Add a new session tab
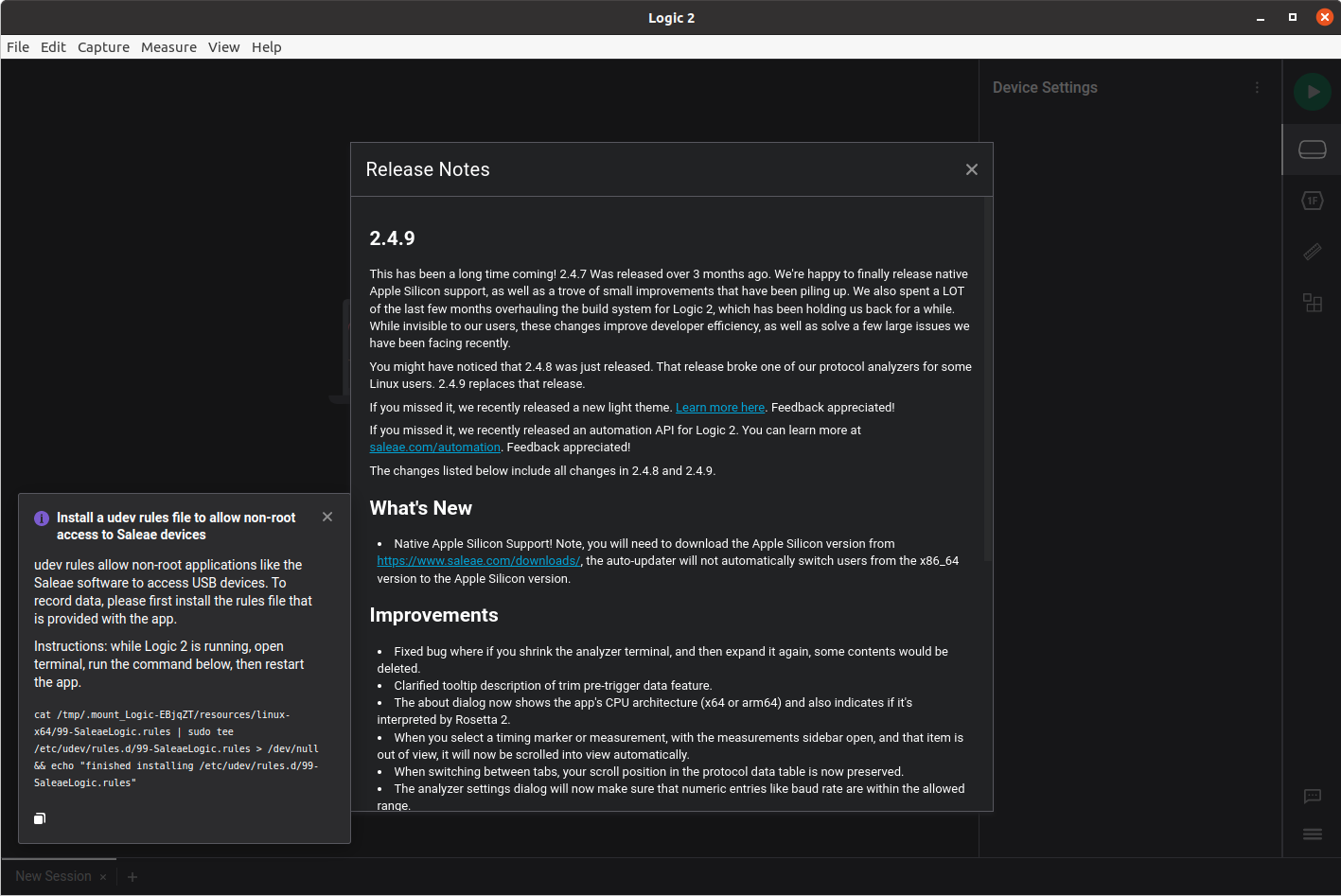1341x896 pixels. (132, 877)
